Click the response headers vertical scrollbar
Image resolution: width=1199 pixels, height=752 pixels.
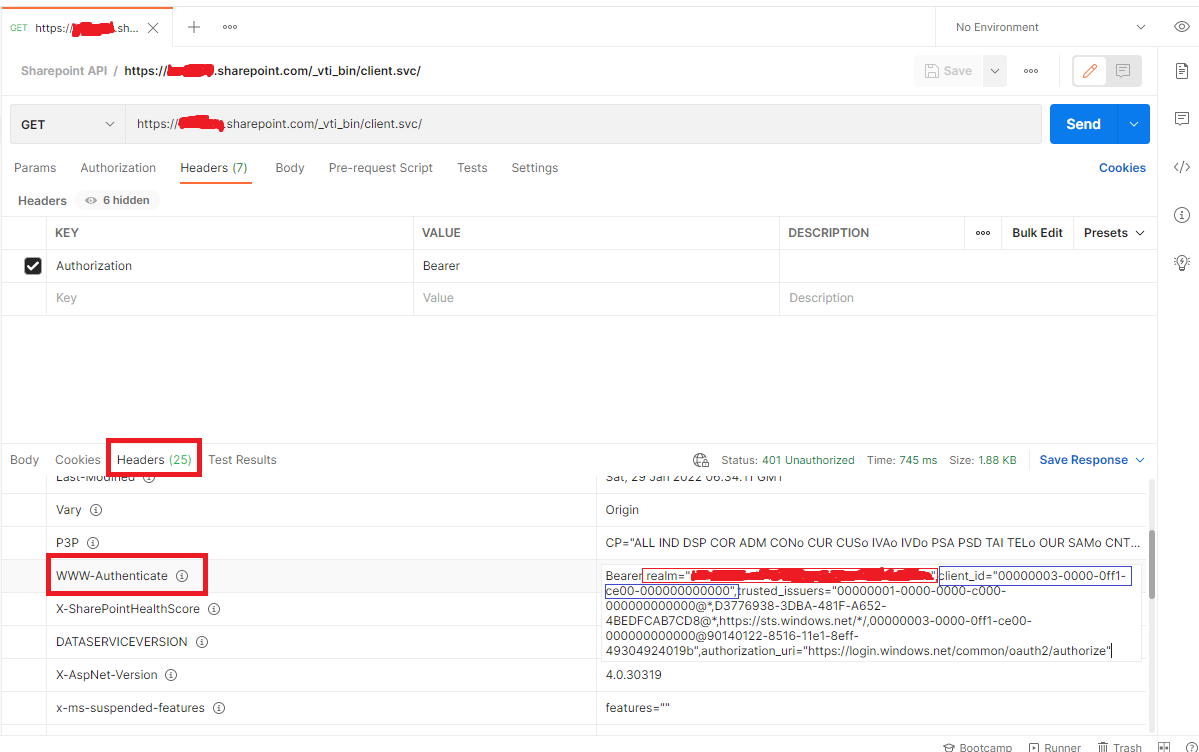coord(1152,565)
